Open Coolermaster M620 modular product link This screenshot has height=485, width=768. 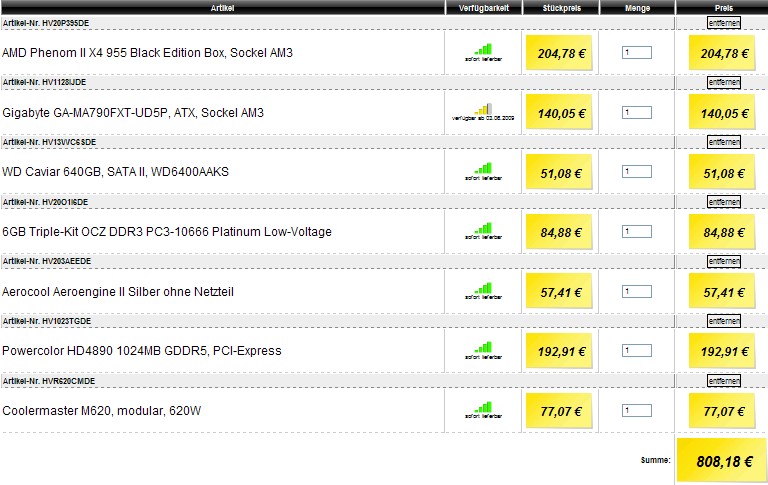101,411
